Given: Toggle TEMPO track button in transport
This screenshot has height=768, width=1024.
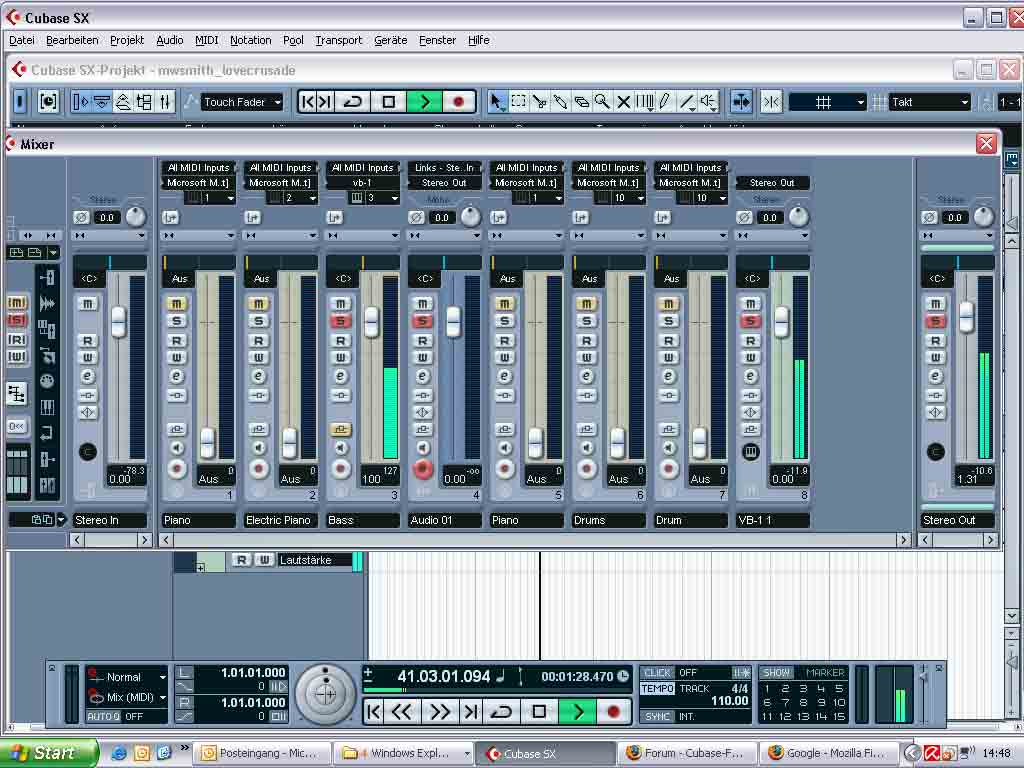Looking at the screenshot, I should (x=657, y=689).
